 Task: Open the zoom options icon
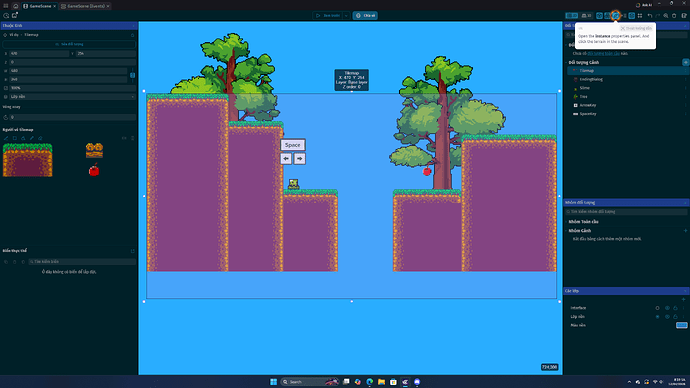[666, 15]
